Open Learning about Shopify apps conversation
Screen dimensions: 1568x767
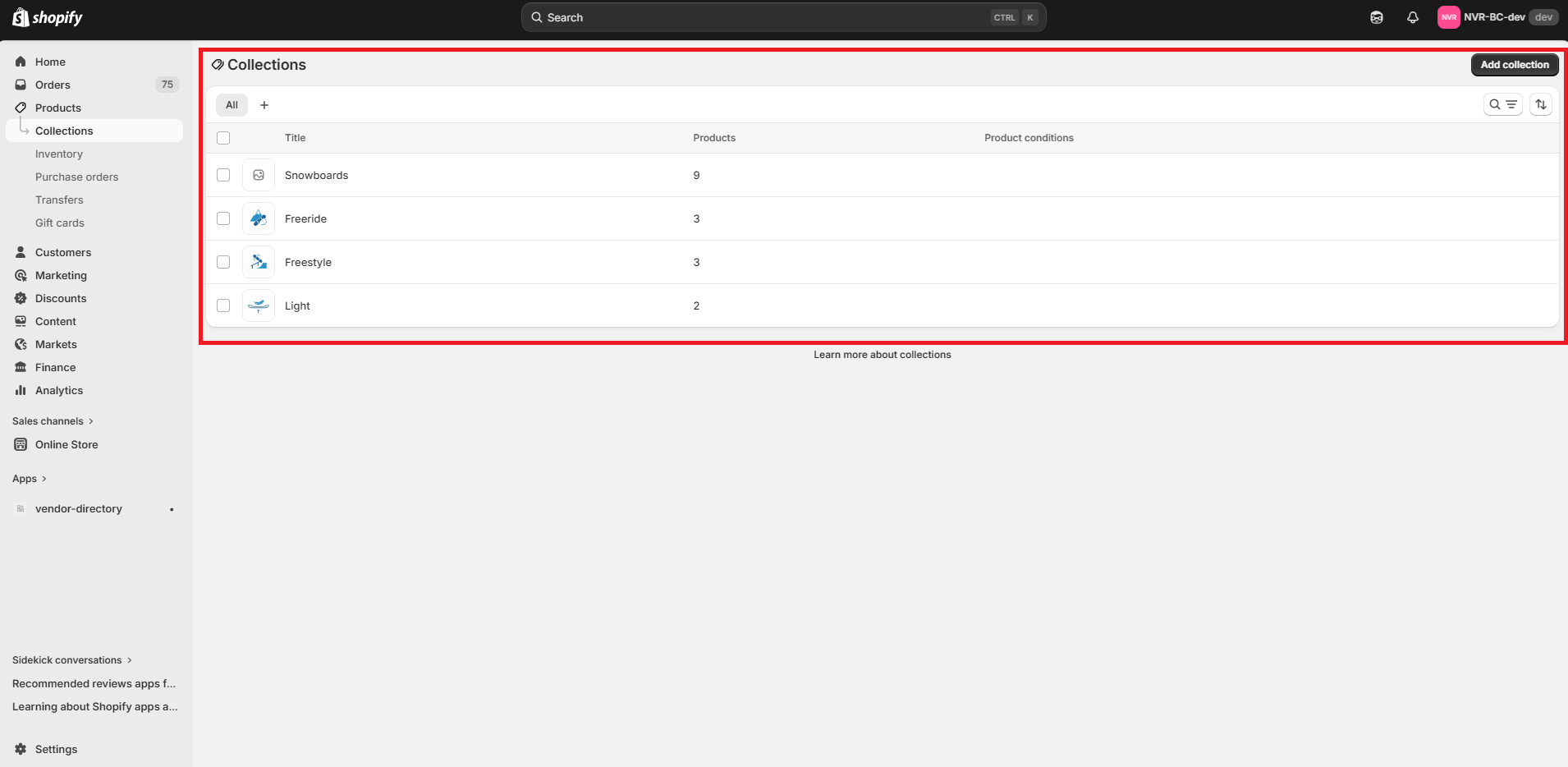coord(95,706)
